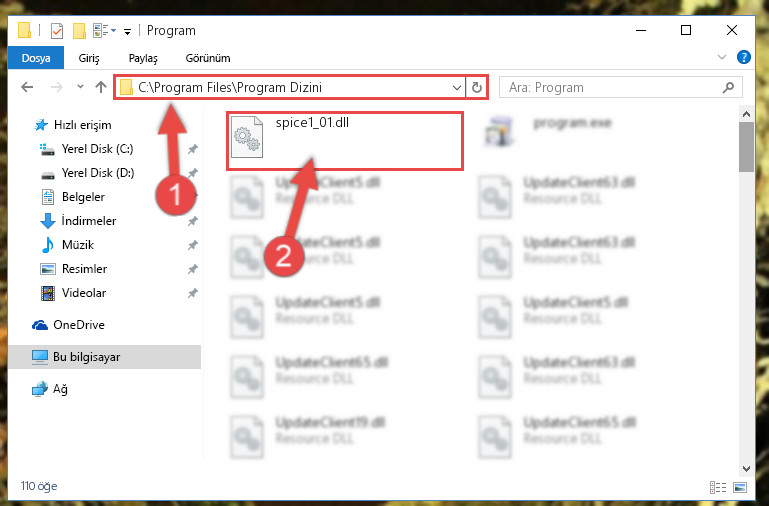Unpin Yerel Disk (C:) pin icon

193,149
